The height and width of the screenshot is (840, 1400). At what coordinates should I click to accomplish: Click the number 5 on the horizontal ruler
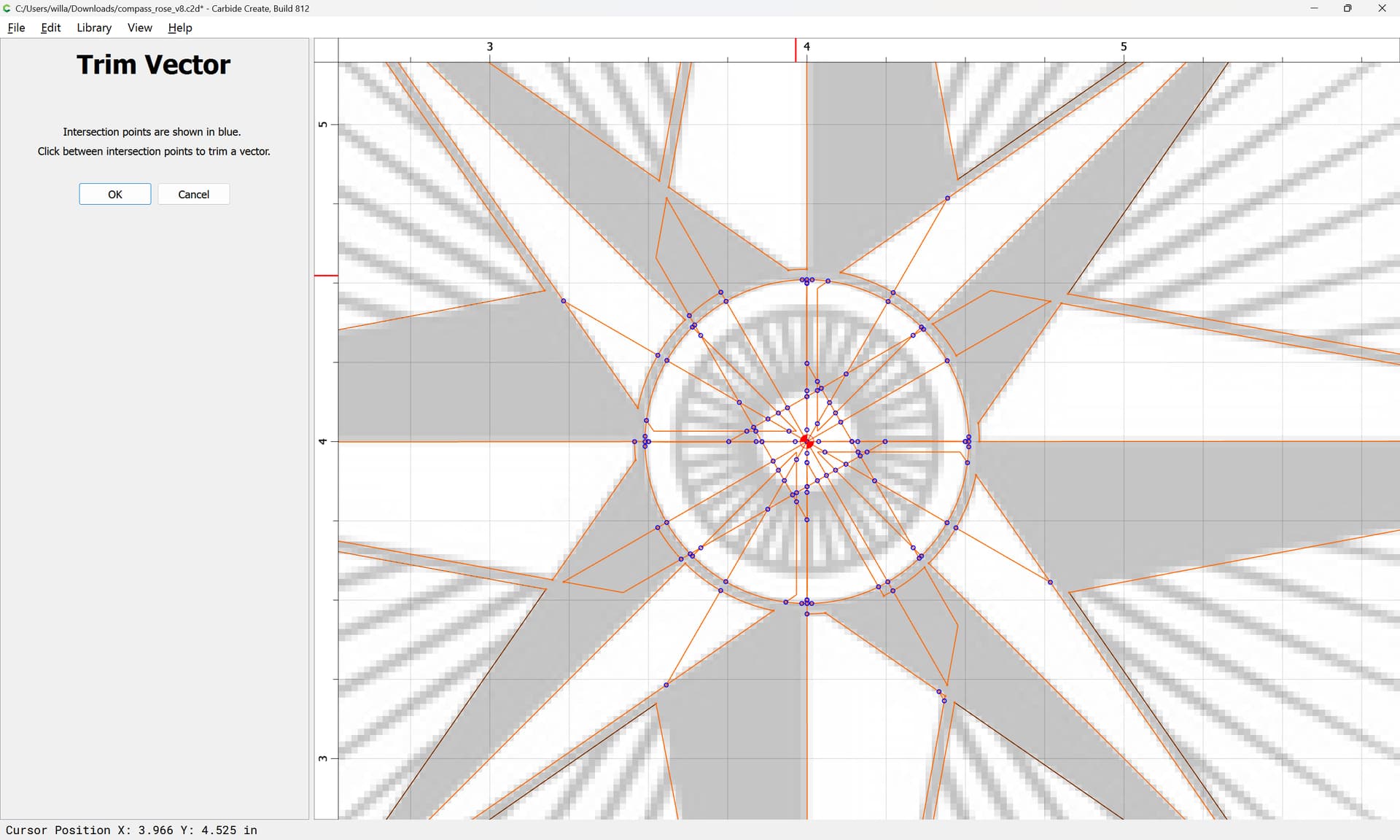(x=1124, y=46)
